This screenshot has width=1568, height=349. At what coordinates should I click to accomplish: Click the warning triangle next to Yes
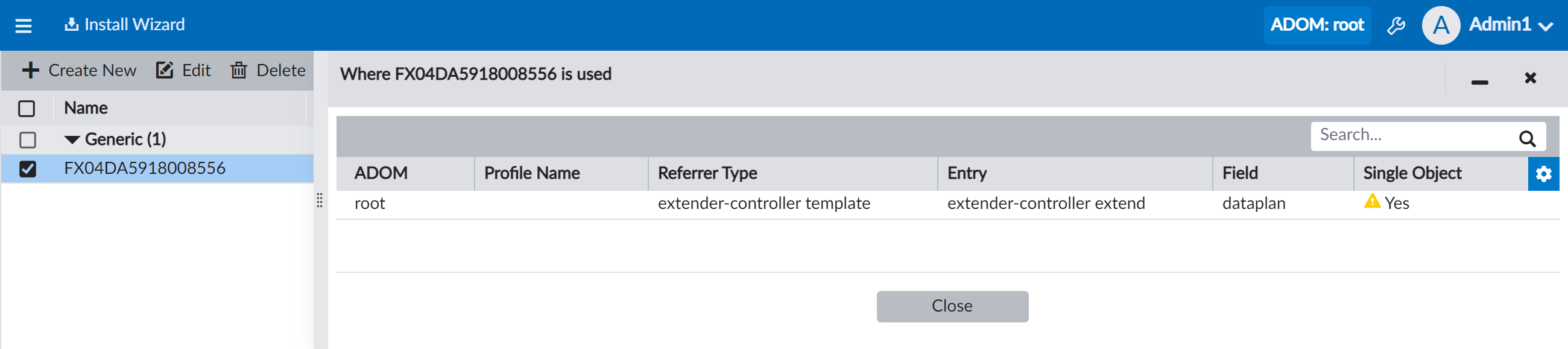click(x=1372, y=202)
